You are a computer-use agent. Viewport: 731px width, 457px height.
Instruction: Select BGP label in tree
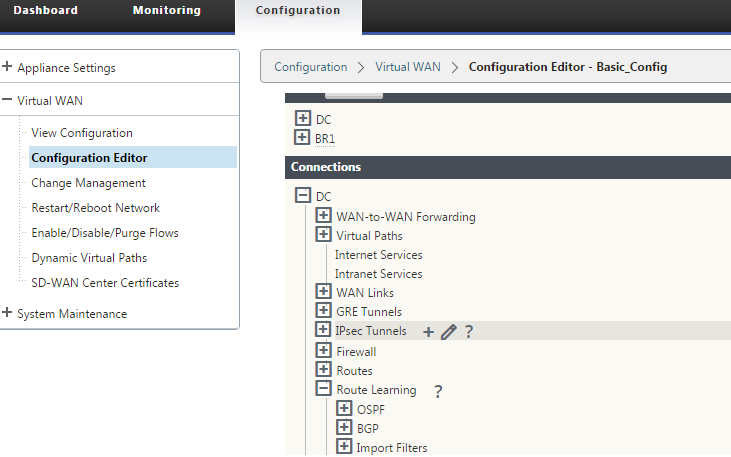[368, 429]
